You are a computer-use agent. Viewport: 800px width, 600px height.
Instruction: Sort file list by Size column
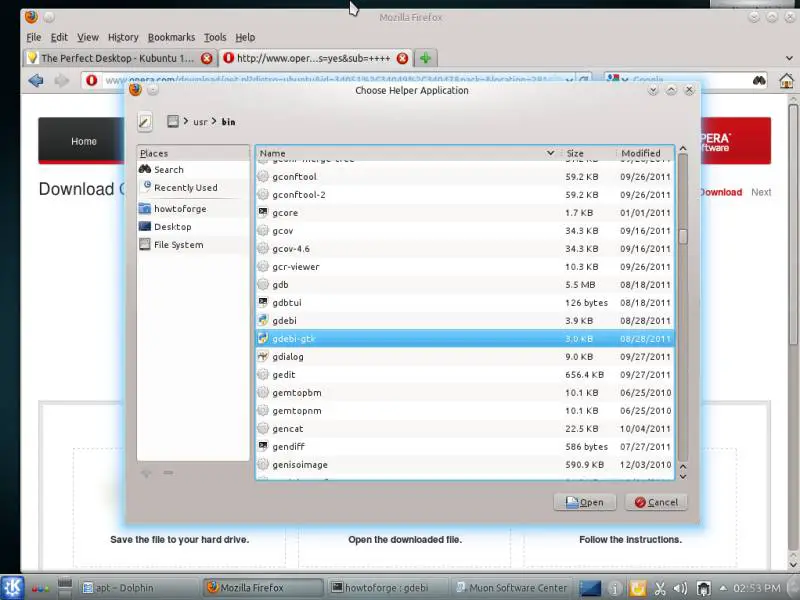tap(587, 153)
